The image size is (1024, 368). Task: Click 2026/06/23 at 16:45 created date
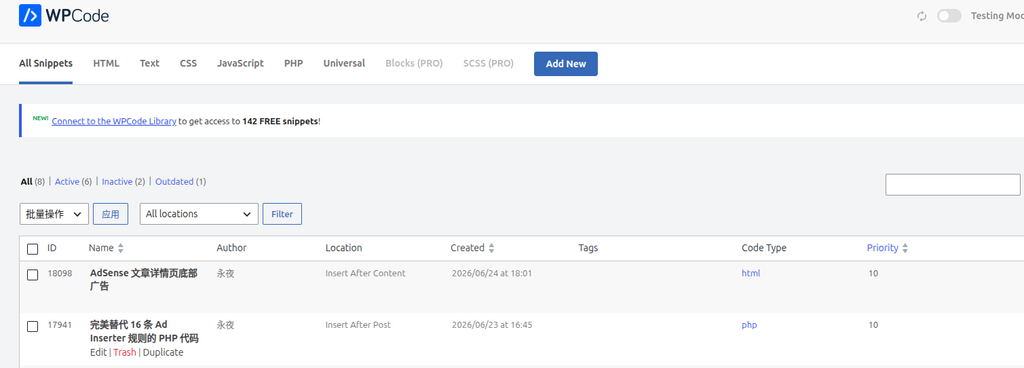[492, 325]
